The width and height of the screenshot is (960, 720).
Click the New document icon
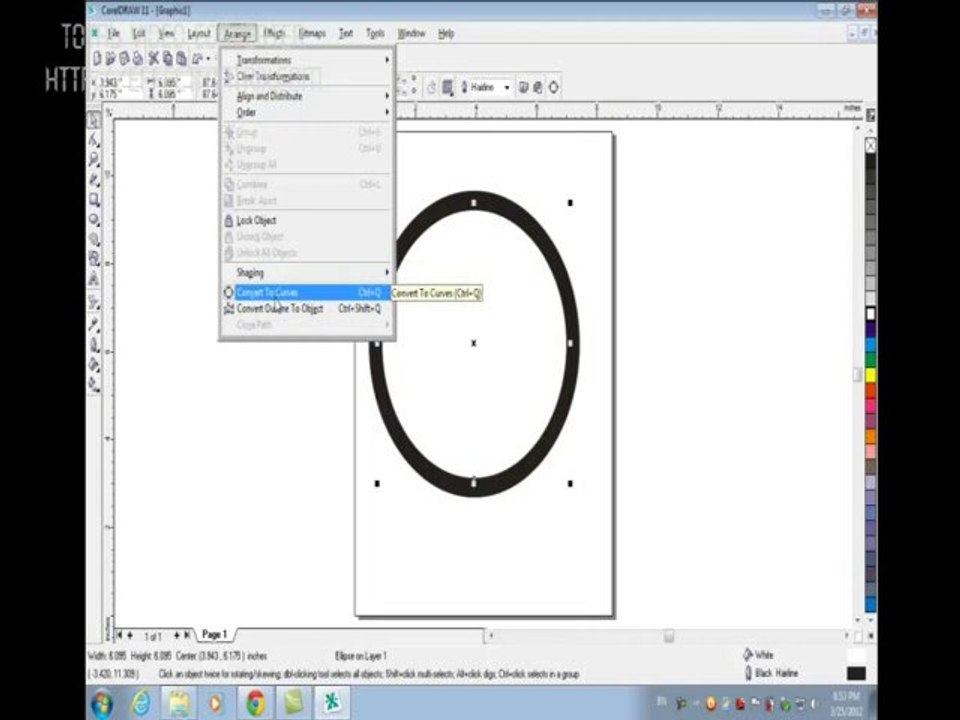[97, 58]
